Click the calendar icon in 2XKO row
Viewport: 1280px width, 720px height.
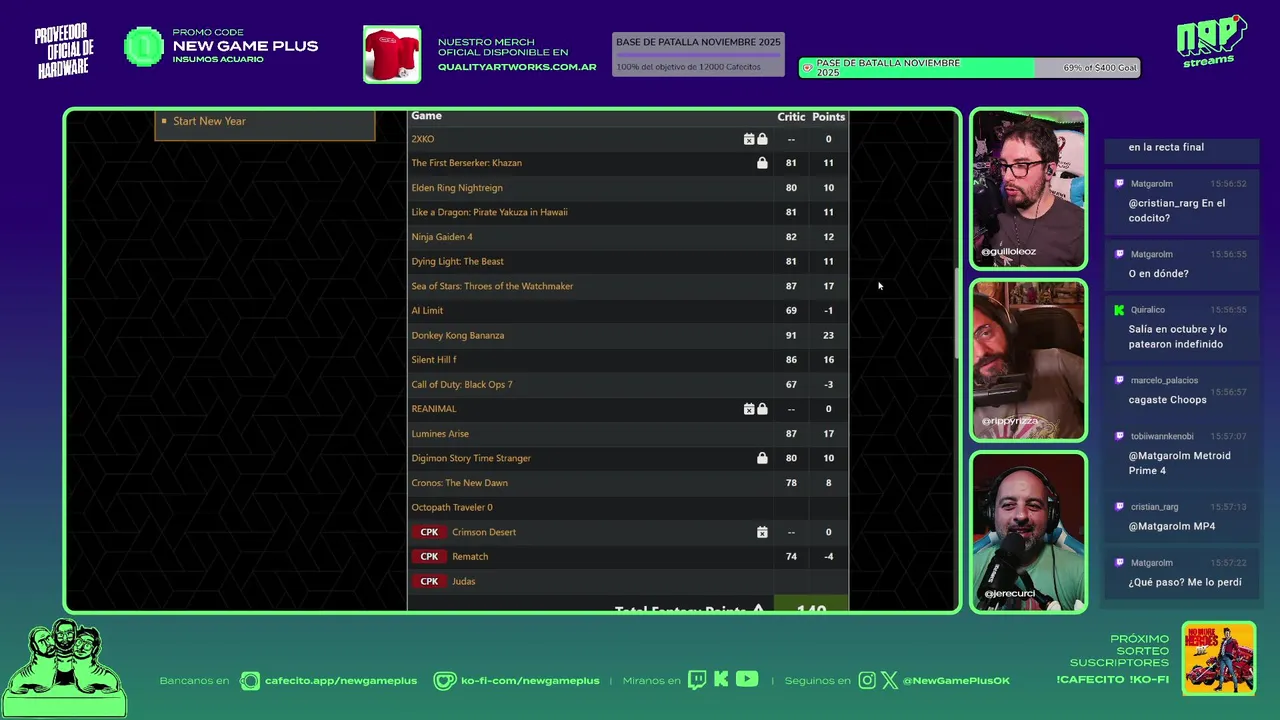pos(749,139)
